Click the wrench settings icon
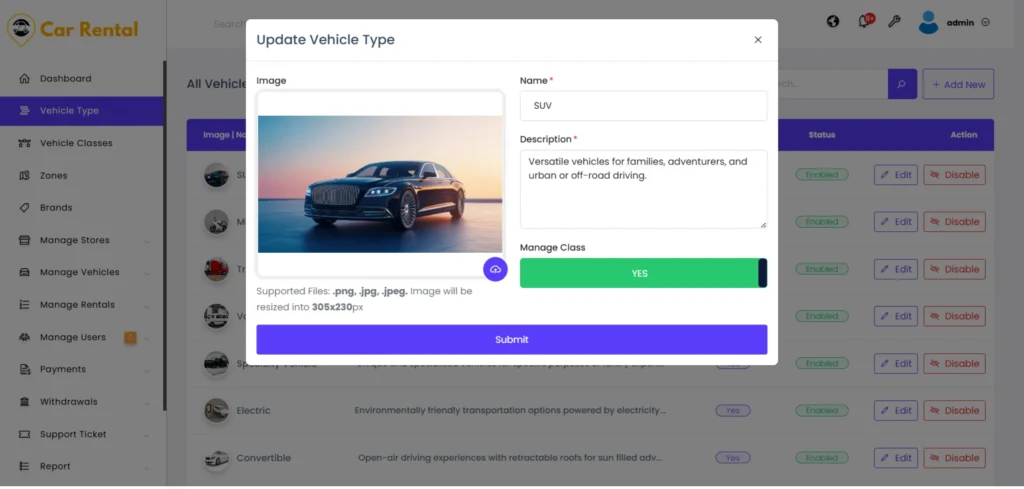Screen dimensions: 1024x489 pyautogui.click(x=894, y=21)
